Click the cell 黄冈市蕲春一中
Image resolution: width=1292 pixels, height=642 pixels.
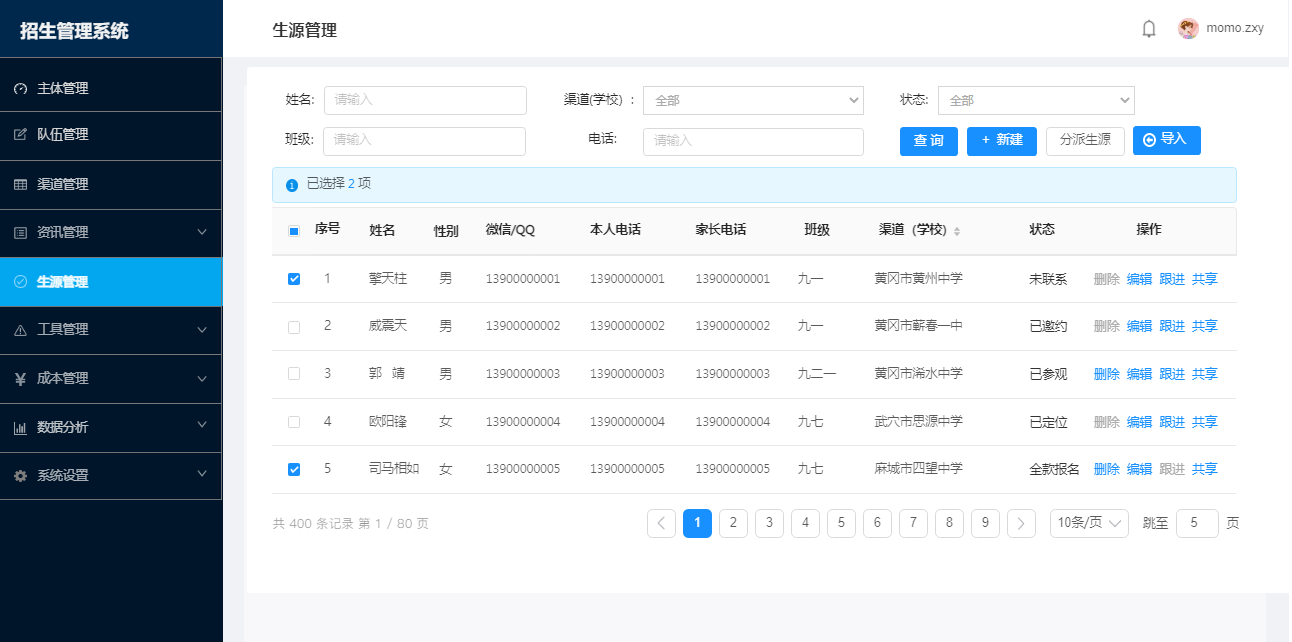[x=918, y=326]
